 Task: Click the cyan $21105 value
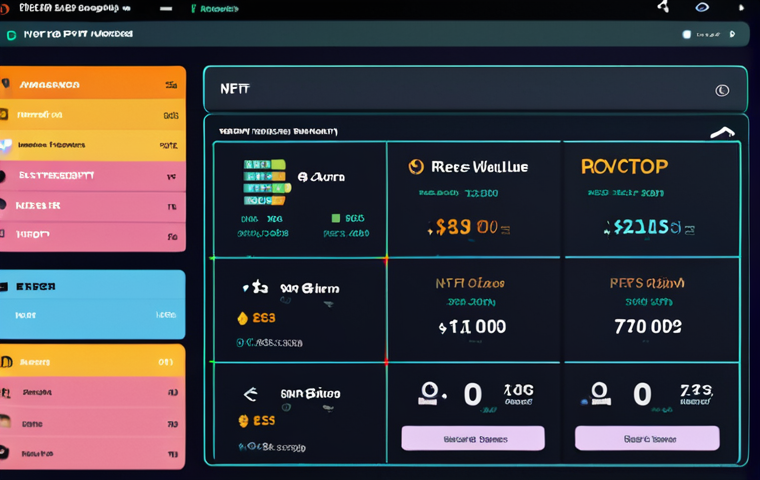(x=647, y=226)
